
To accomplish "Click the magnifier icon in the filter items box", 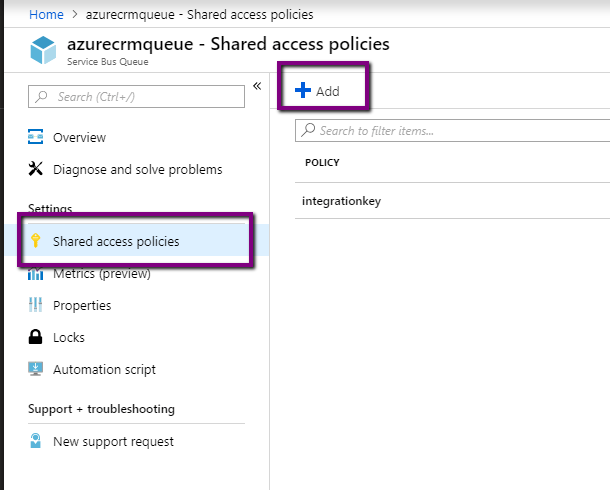I will 309,130.
